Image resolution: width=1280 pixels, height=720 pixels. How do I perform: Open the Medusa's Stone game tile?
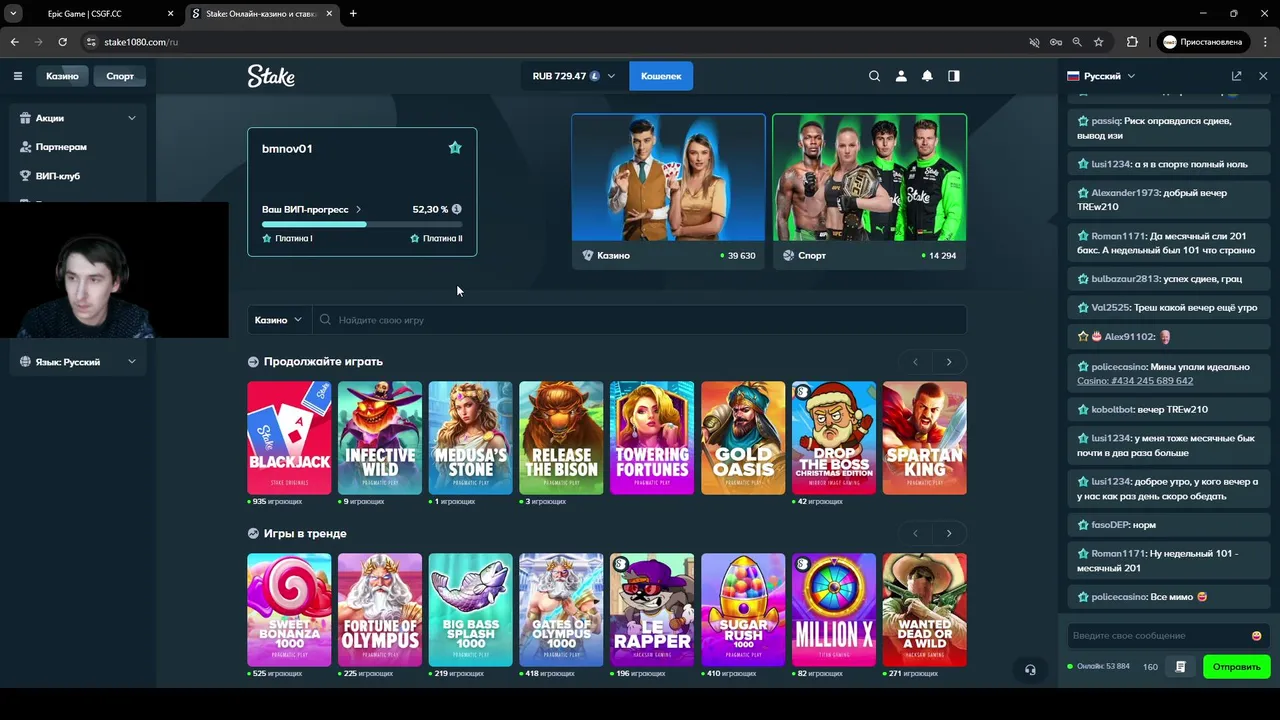(x=470, y=438)
